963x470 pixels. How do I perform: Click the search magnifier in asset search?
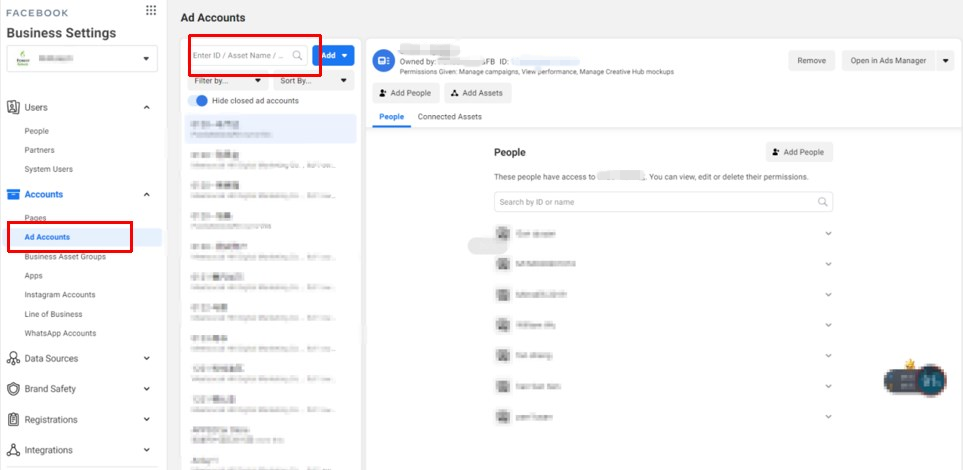click(297, 56)
